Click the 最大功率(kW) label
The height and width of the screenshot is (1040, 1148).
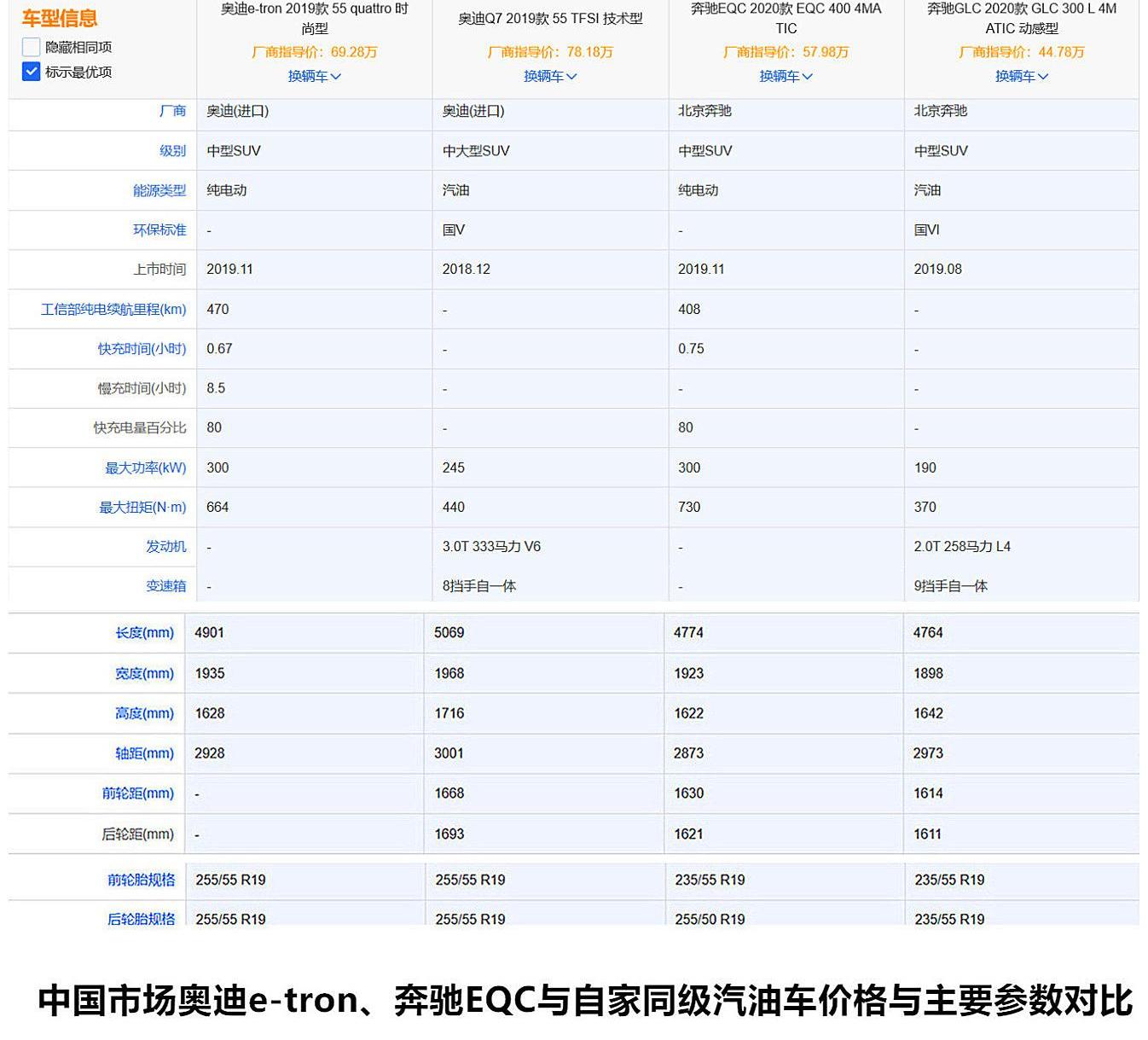tap(145, 468)
